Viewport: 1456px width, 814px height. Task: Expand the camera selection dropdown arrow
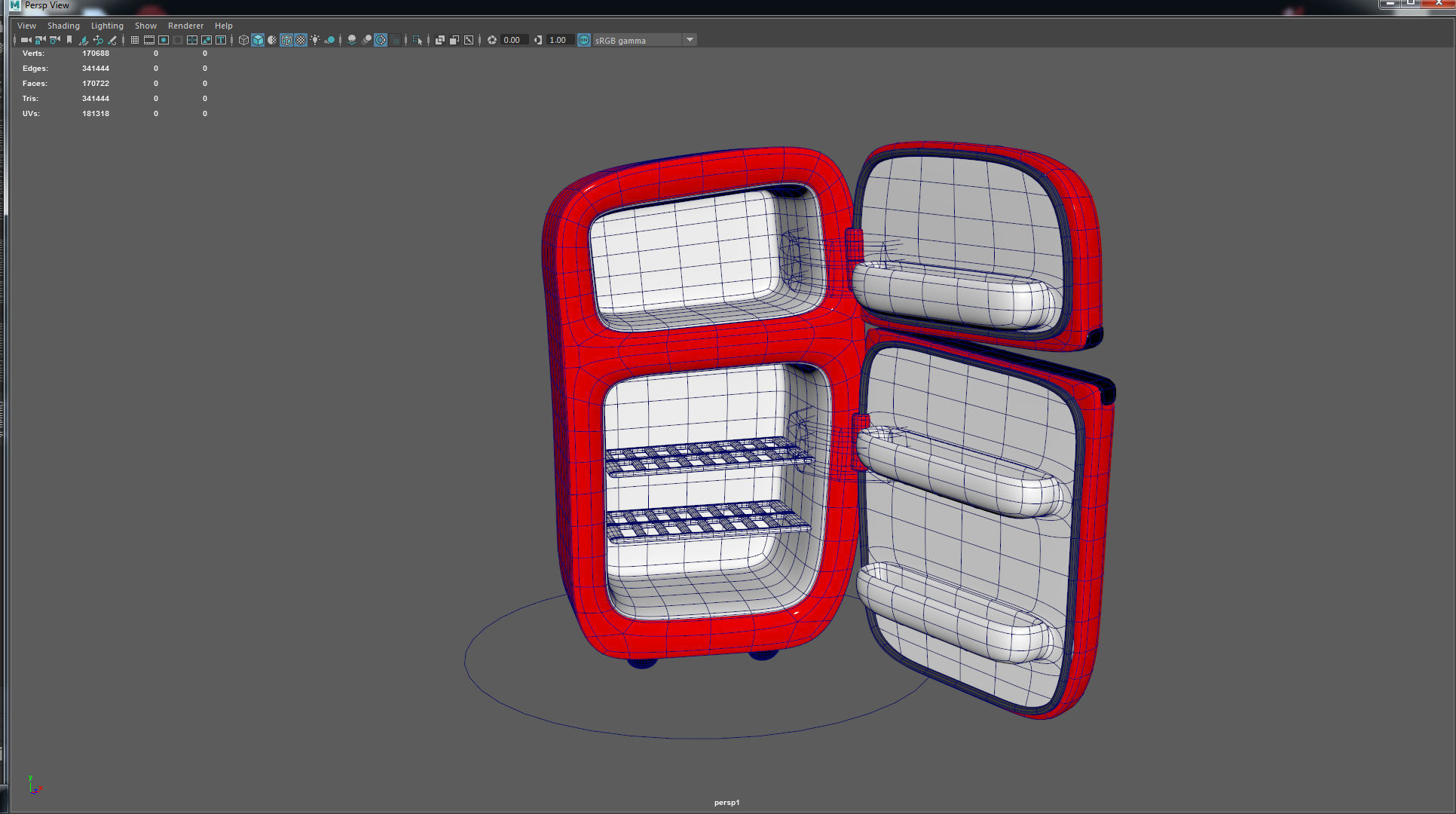point(32,40)
